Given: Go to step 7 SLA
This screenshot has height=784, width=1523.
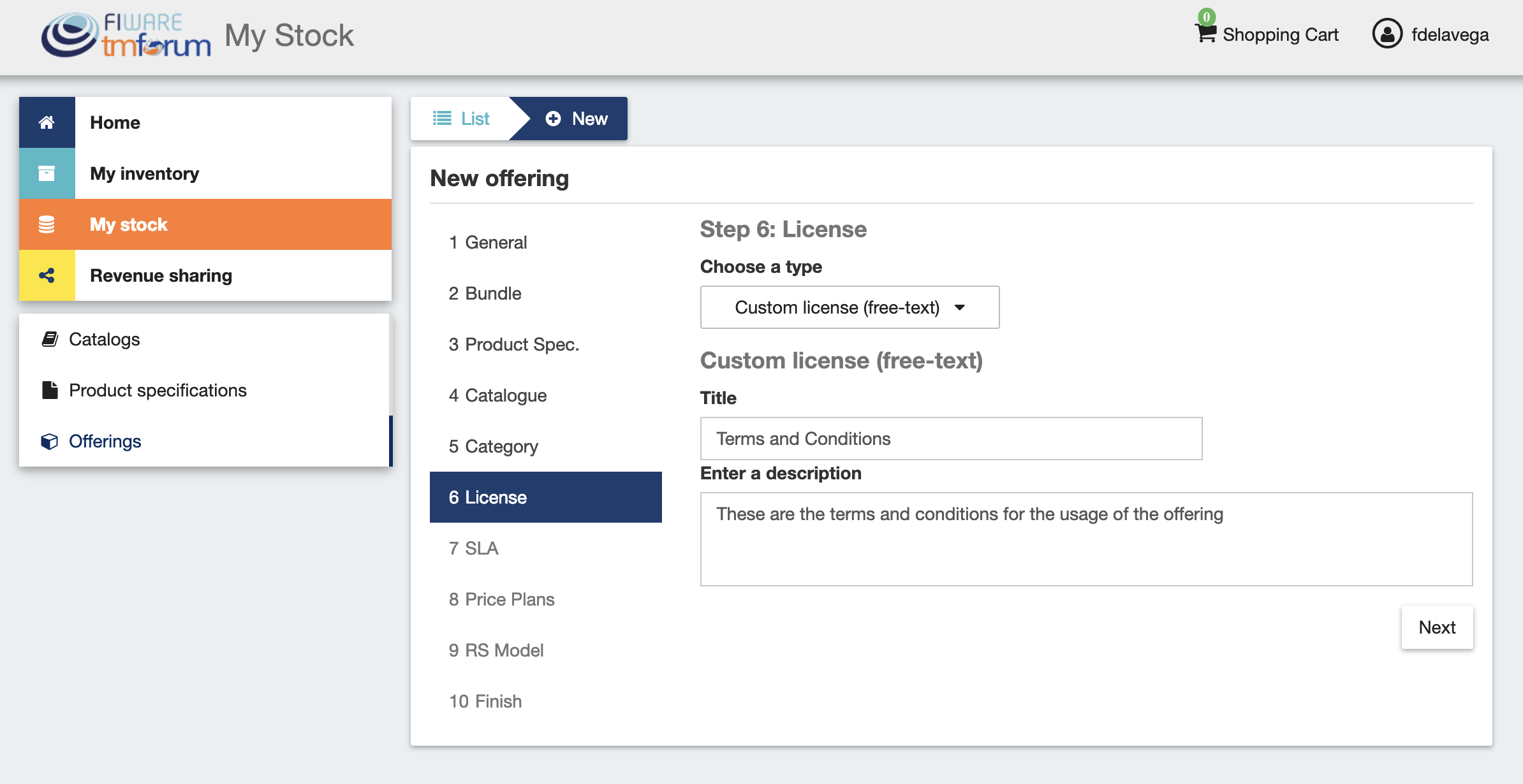Looking at the screenshot, I should (x=546, y=548).
